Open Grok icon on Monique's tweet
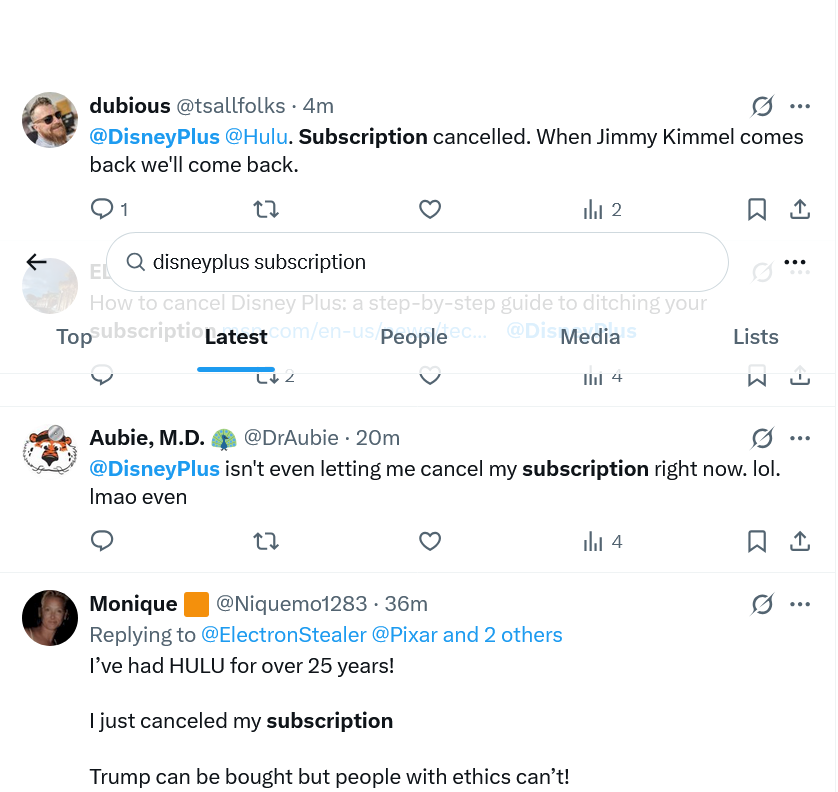The height and width of the screenshot is (792, 838). coord(762,604)
